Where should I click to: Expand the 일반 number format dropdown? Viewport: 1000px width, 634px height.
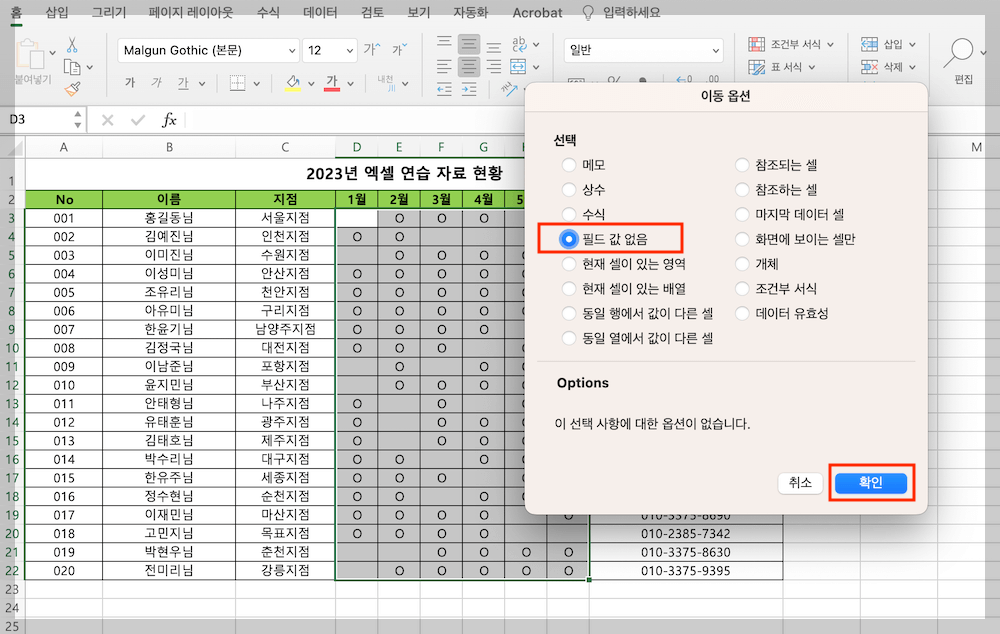(x=715, y=50)
